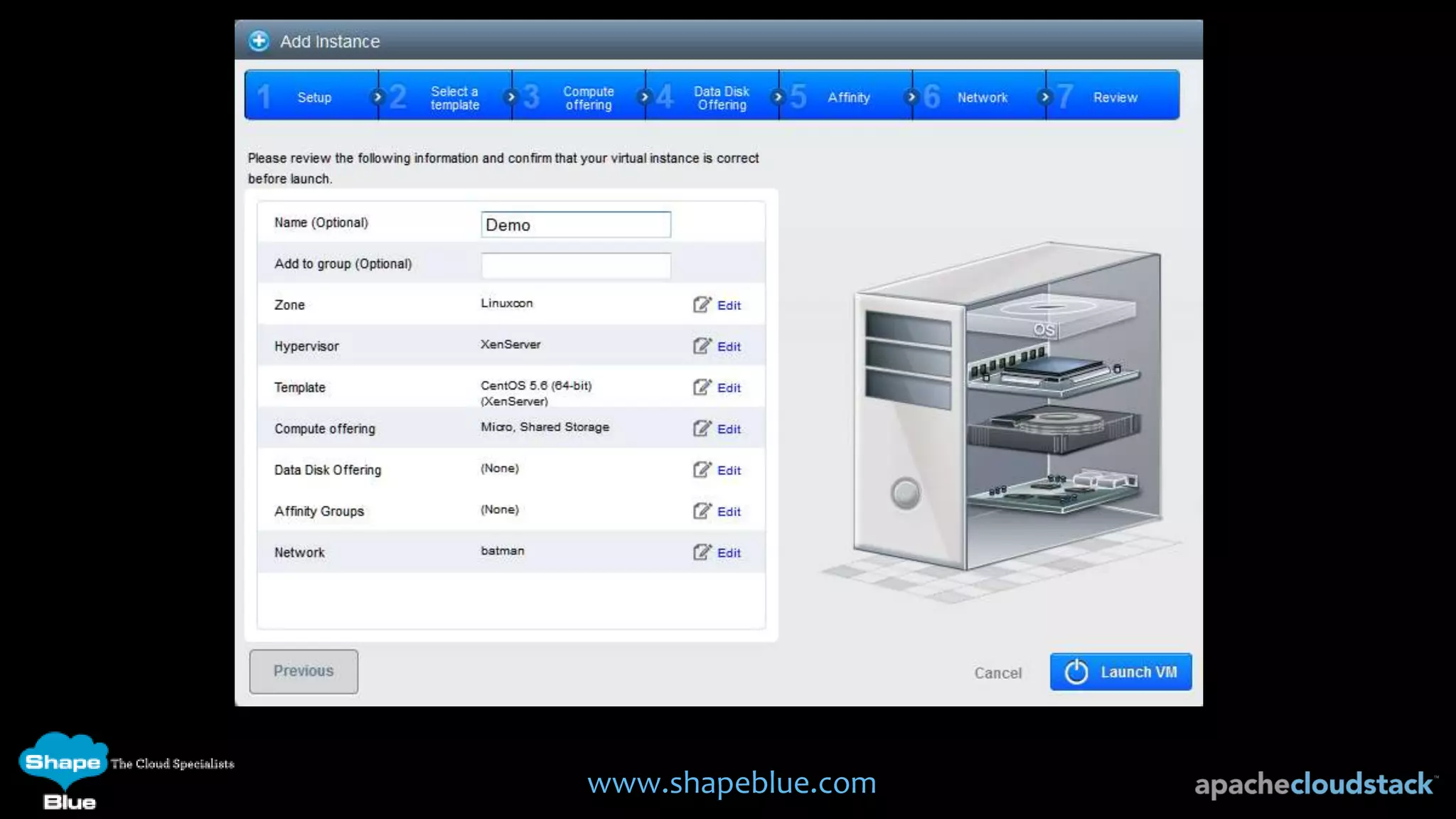1456x819 pixels.
Task: Click the Micro, Shared Storage value
Action: pyautogui.click(x=545, y=427)
